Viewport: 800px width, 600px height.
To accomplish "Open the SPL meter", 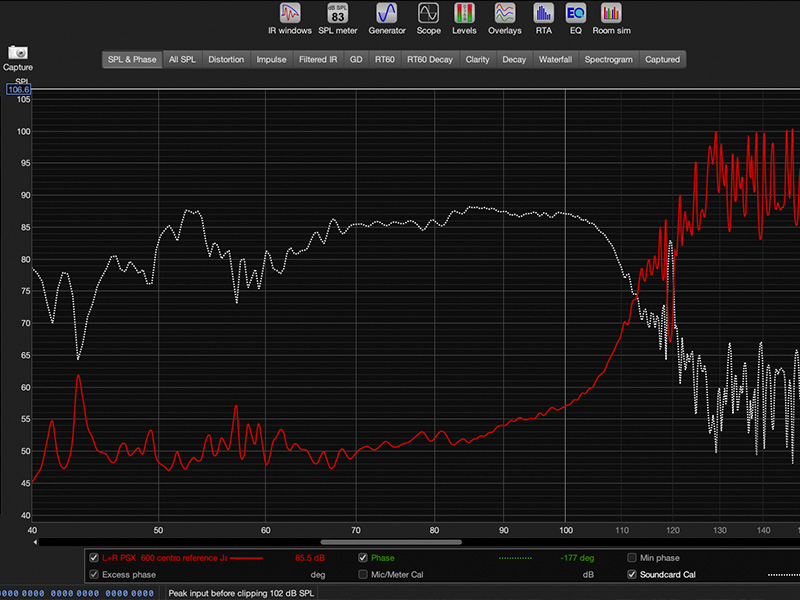I will click(337, 14).
